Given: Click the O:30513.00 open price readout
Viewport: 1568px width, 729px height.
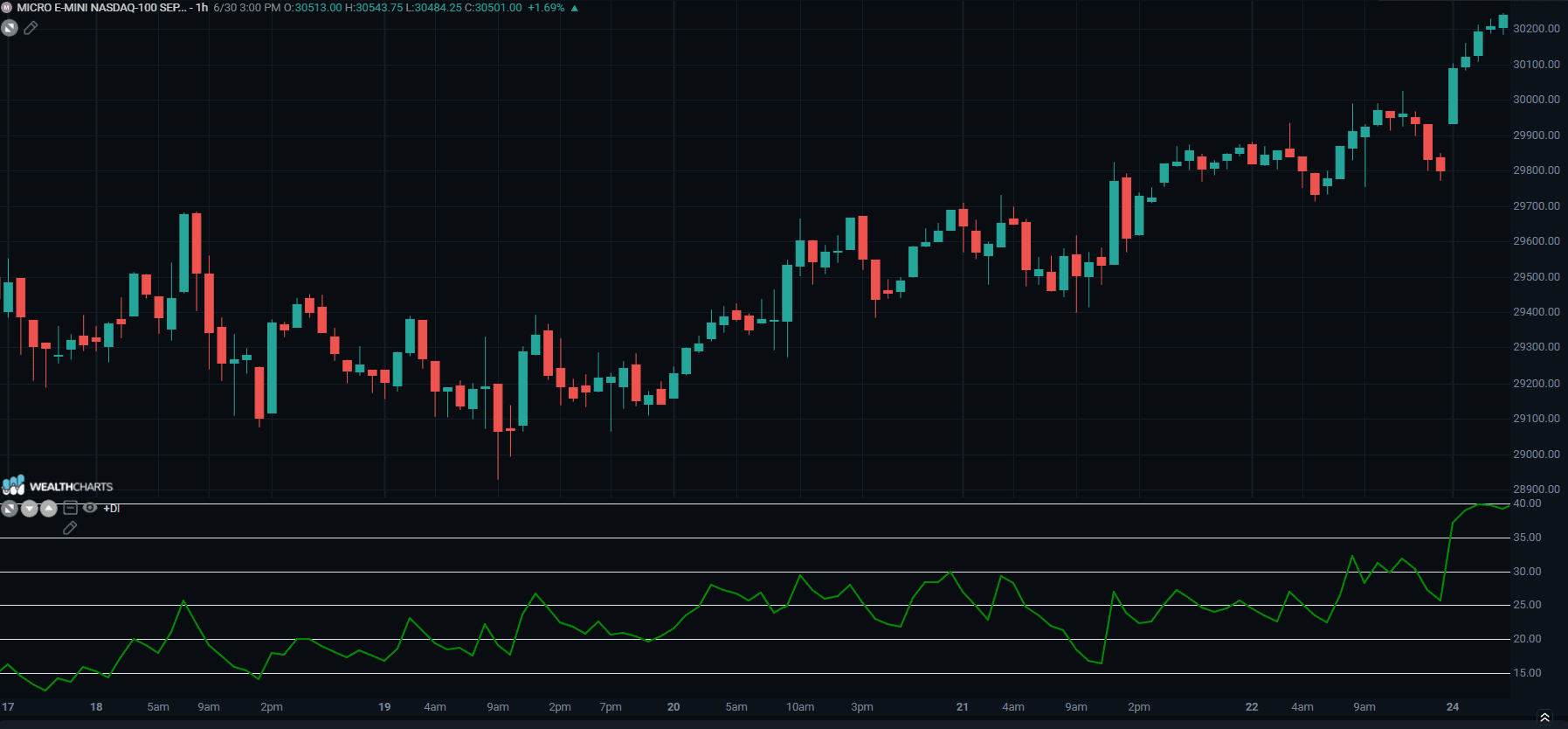Looking at the screenshot, I should [313, 8].
